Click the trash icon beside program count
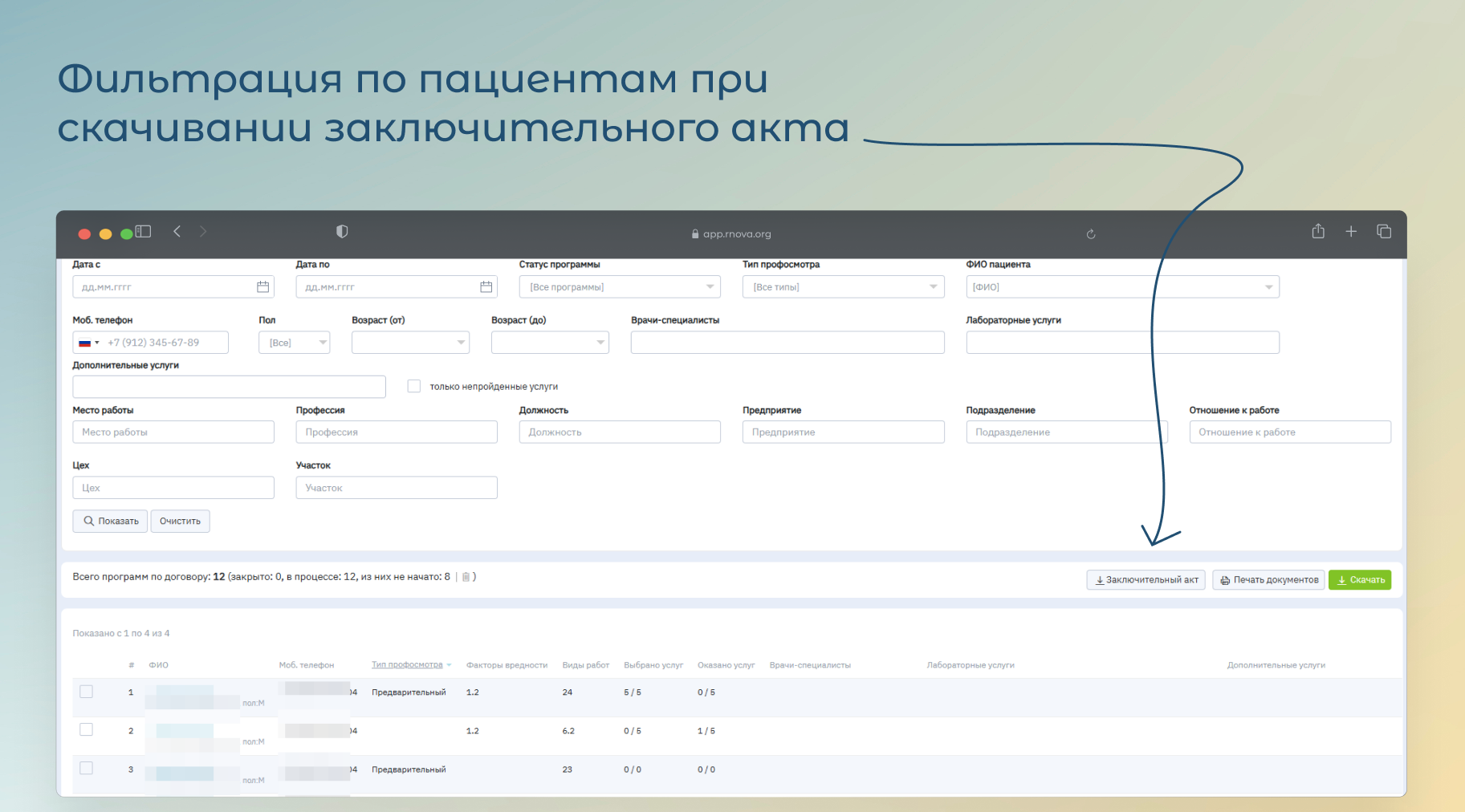This screenshot has width=1465, height=812. [466, 577]
